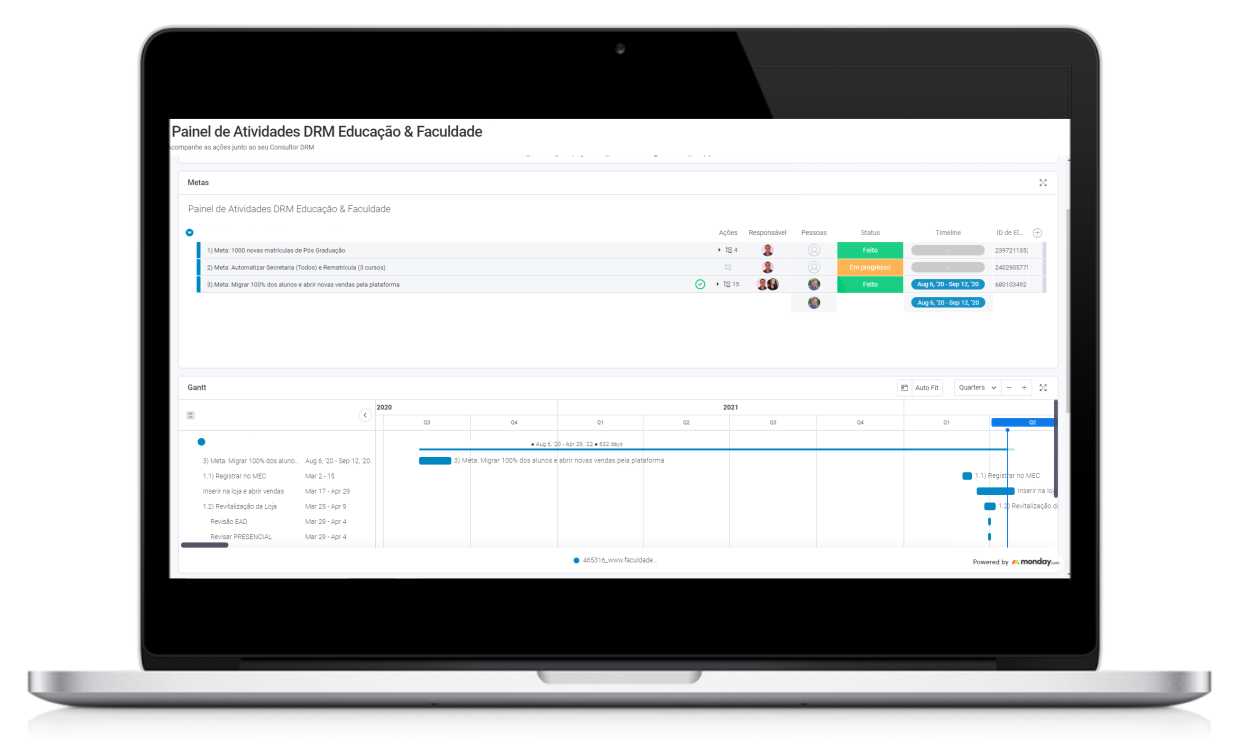Open the two Responsável avatars on Meta 3
This screenshot has height=744, width=1240.
pos(767,284)
